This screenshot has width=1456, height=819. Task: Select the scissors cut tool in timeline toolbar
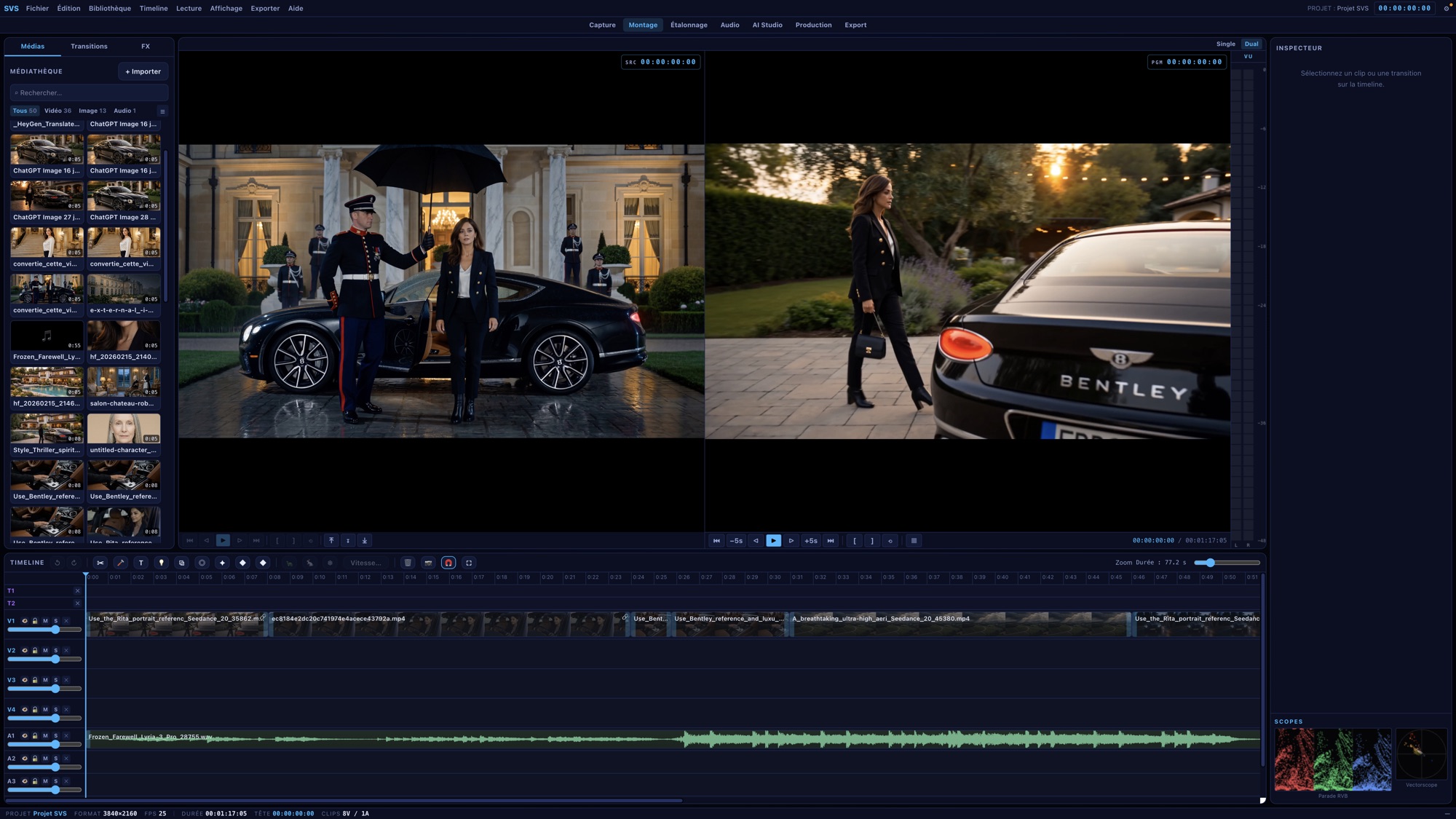100,563
